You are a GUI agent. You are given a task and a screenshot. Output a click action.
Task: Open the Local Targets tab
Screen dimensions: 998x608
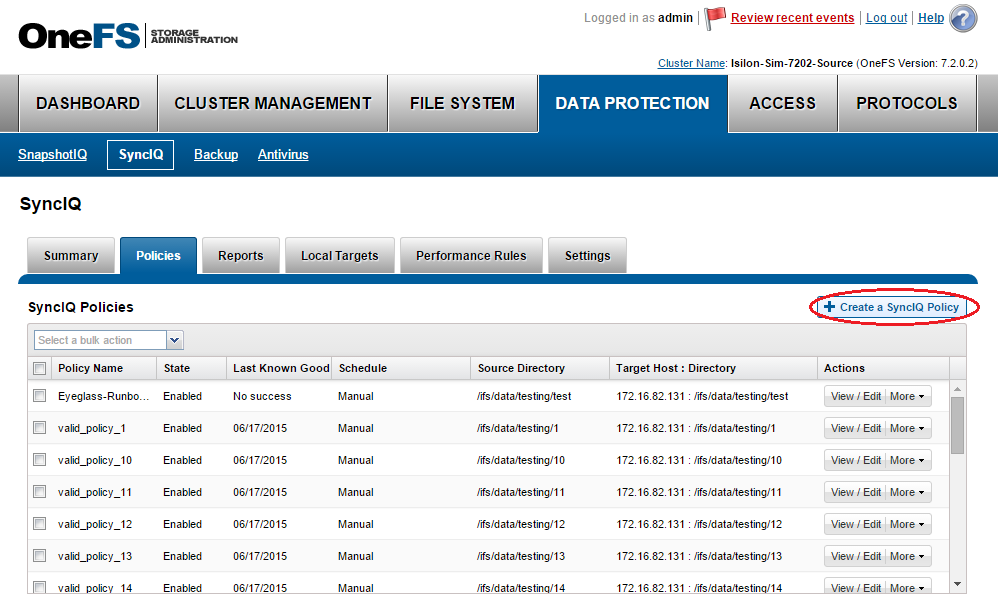pos(340,255)
